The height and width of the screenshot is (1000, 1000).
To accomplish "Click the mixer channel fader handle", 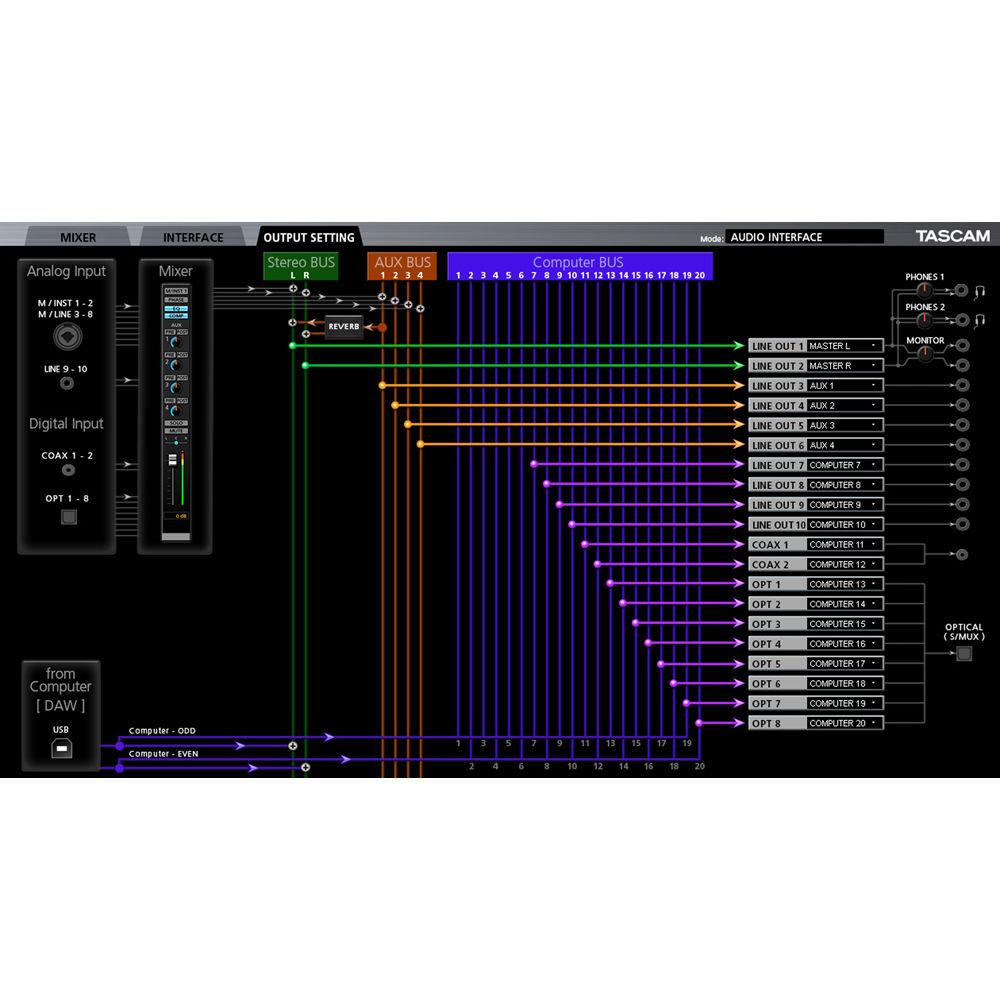I will [x=171, y=459].
